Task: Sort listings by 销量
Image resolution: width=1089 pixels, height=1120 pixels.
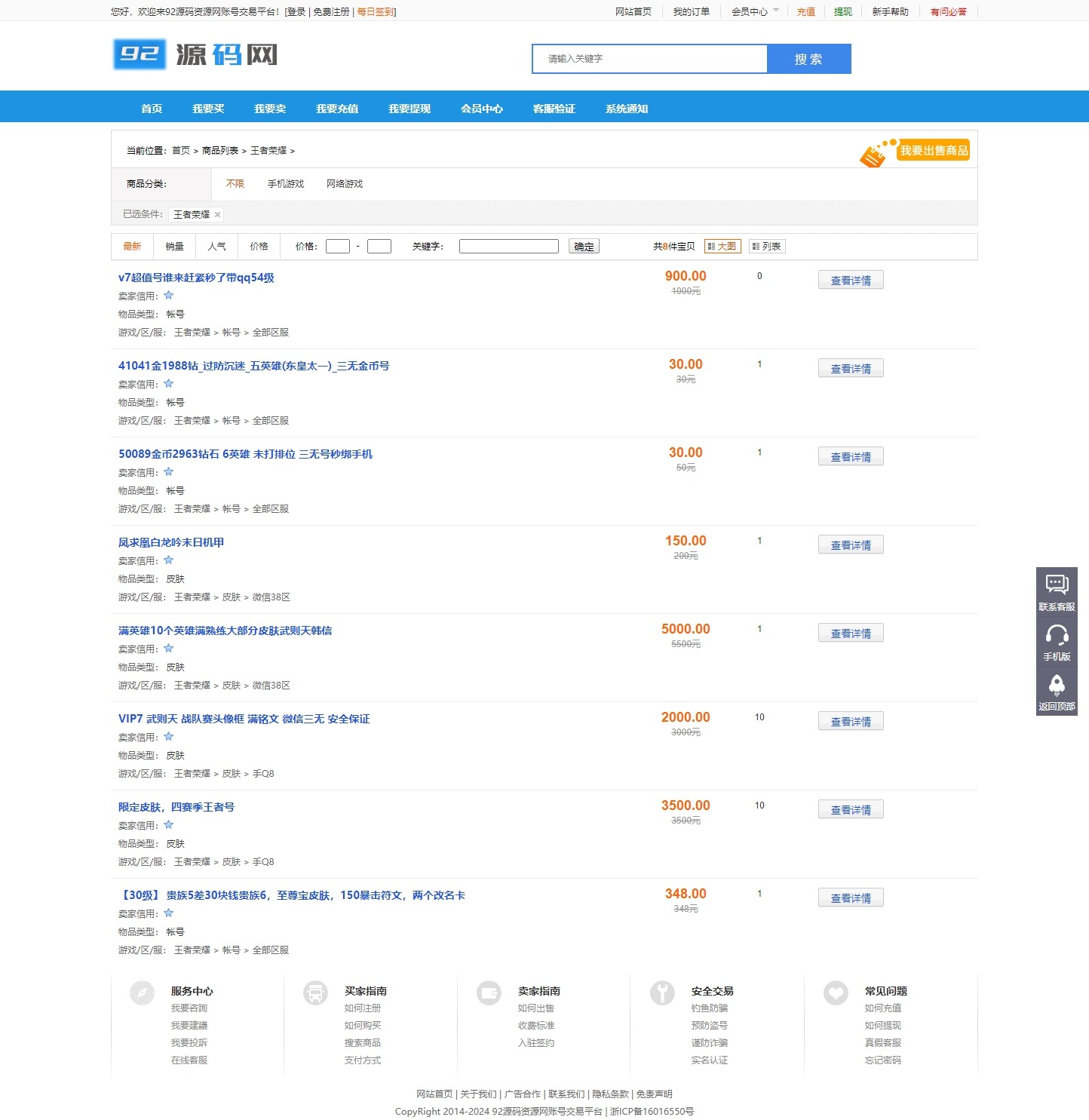Action: 174,247
